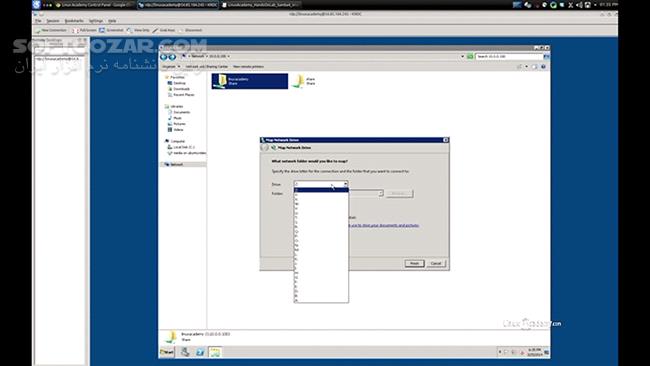Click the store your documents and pictures link

click(383, 225)
